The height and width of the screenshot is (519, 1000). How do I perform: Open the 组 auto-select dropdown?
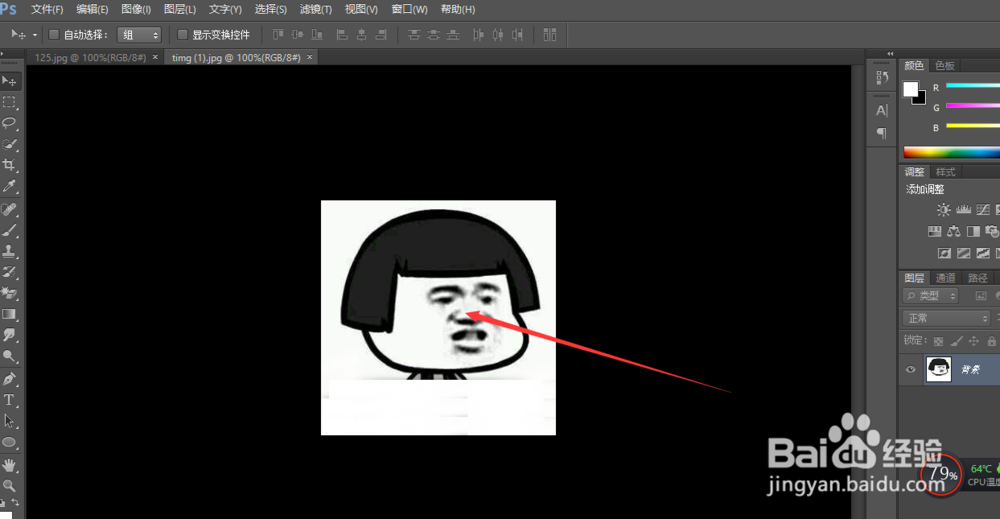139,35
